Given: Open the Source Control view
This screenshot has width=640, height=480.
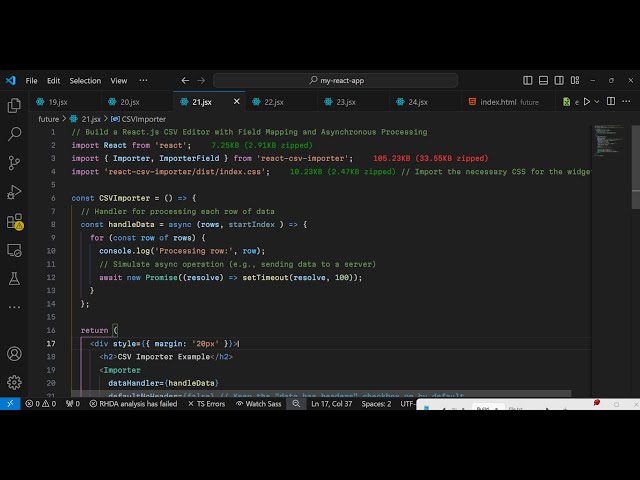Looking at the screenshot, I should [14, 162].
